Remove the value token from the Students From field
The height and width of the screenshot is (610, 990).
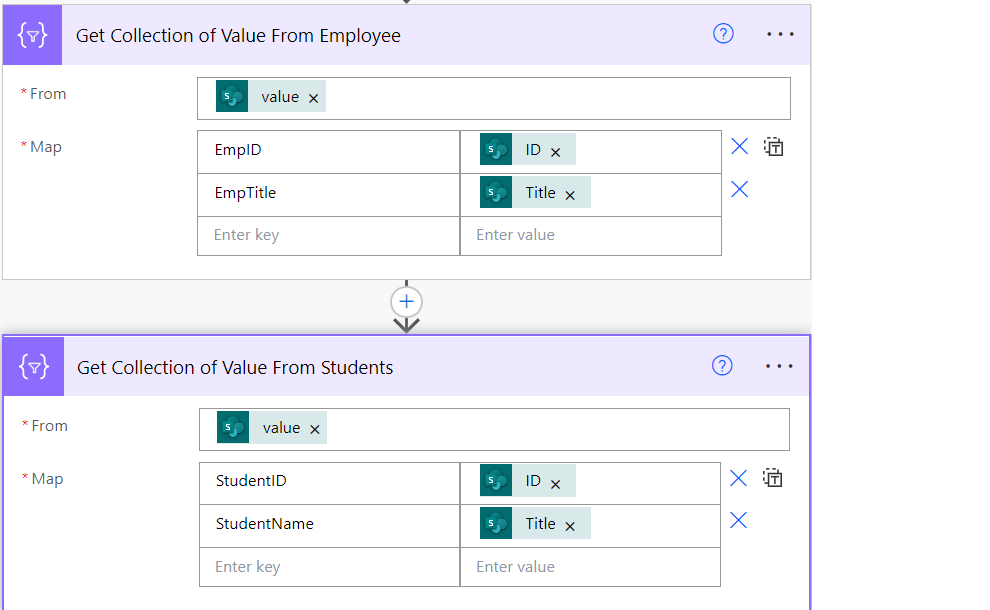[314, 429]
